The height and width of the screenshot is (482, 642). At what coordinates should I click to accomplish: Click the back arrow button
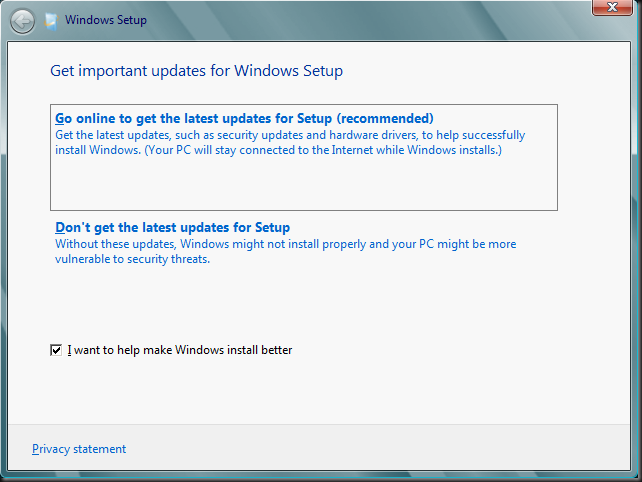coord(22,21)
